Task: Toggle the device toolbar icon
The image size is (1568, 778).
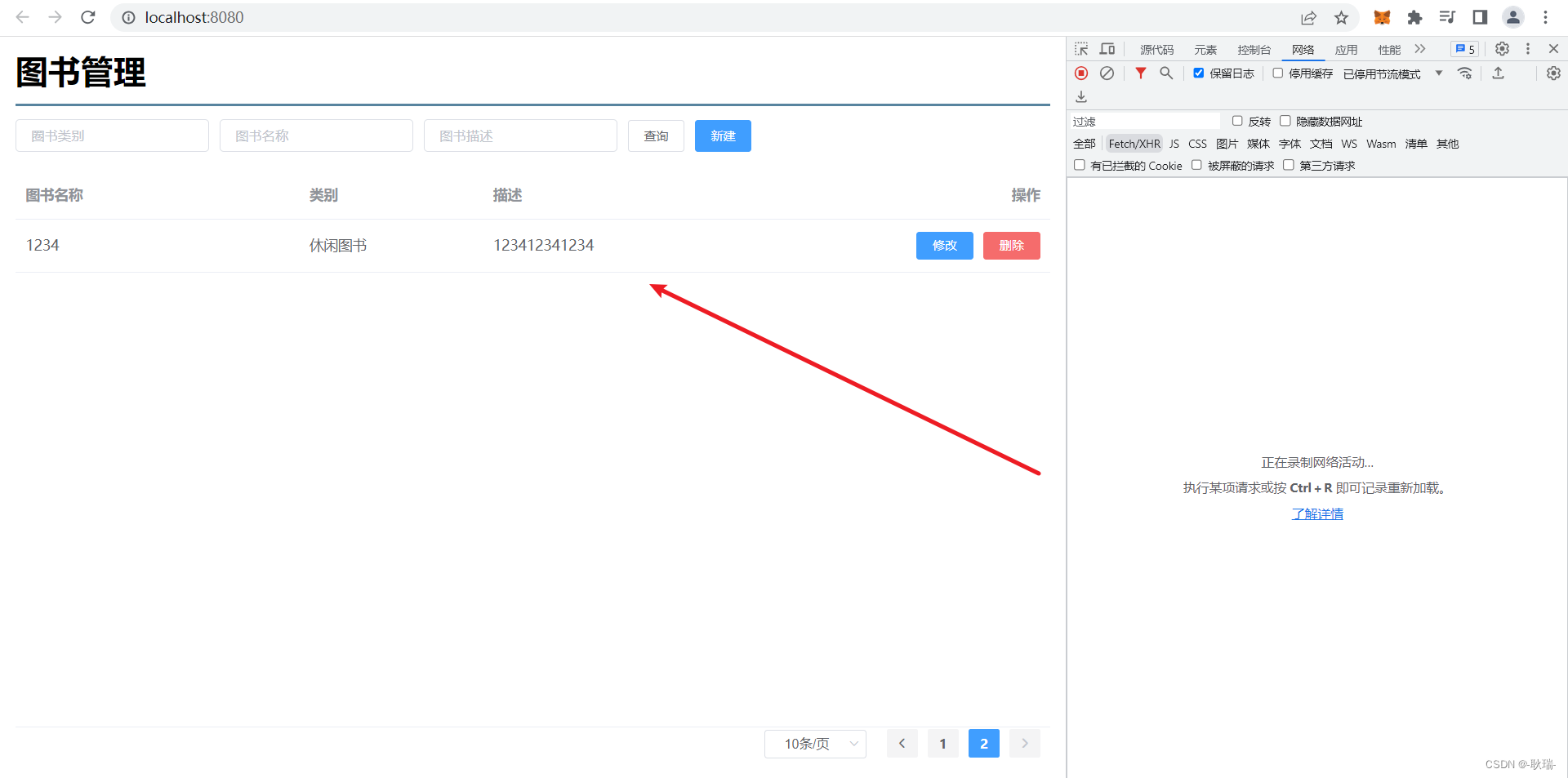Action: click(x=1107, y=49)
